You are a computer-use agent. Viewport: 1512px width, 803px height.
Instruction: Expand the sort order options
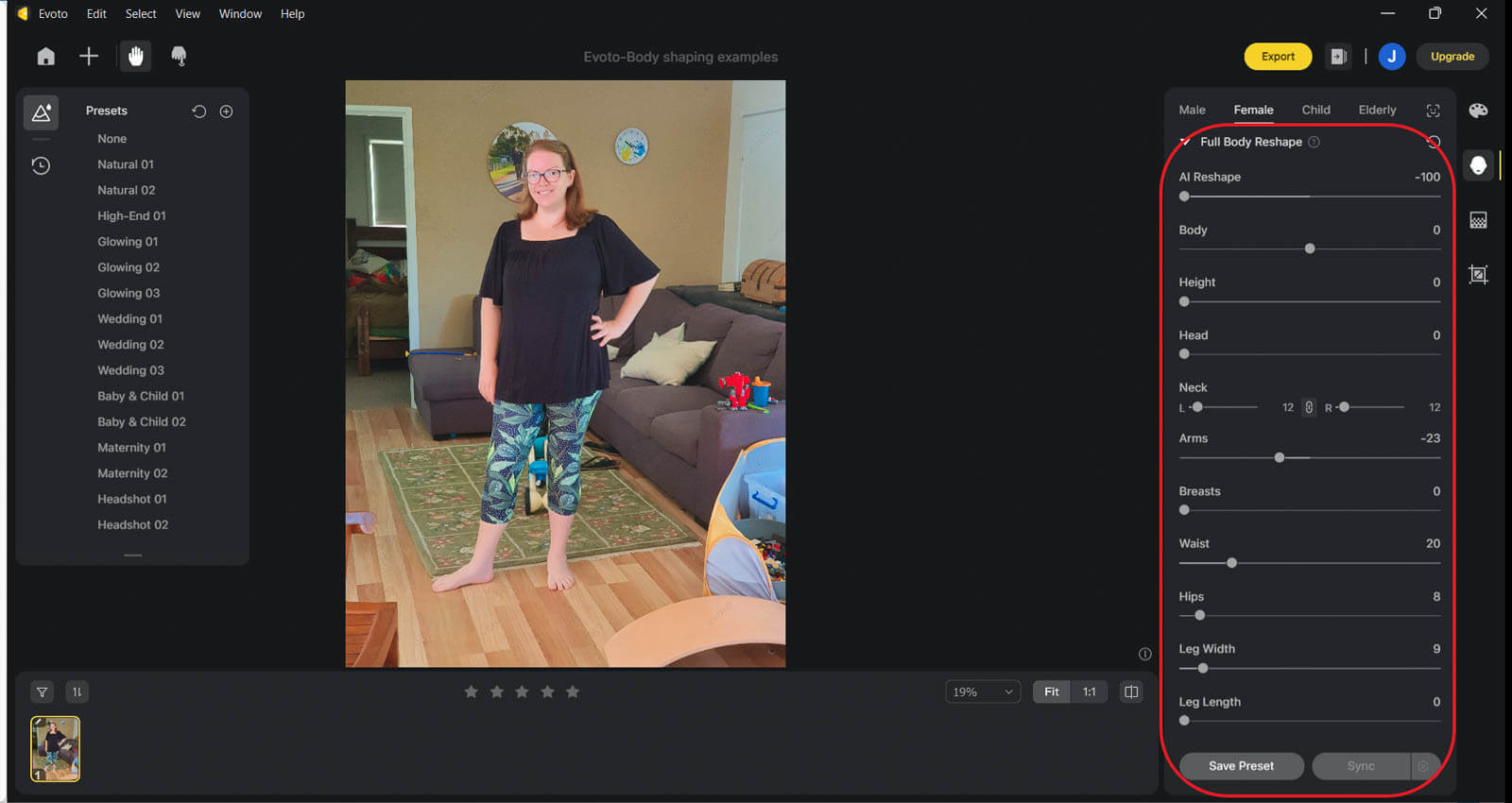(77, 692)
